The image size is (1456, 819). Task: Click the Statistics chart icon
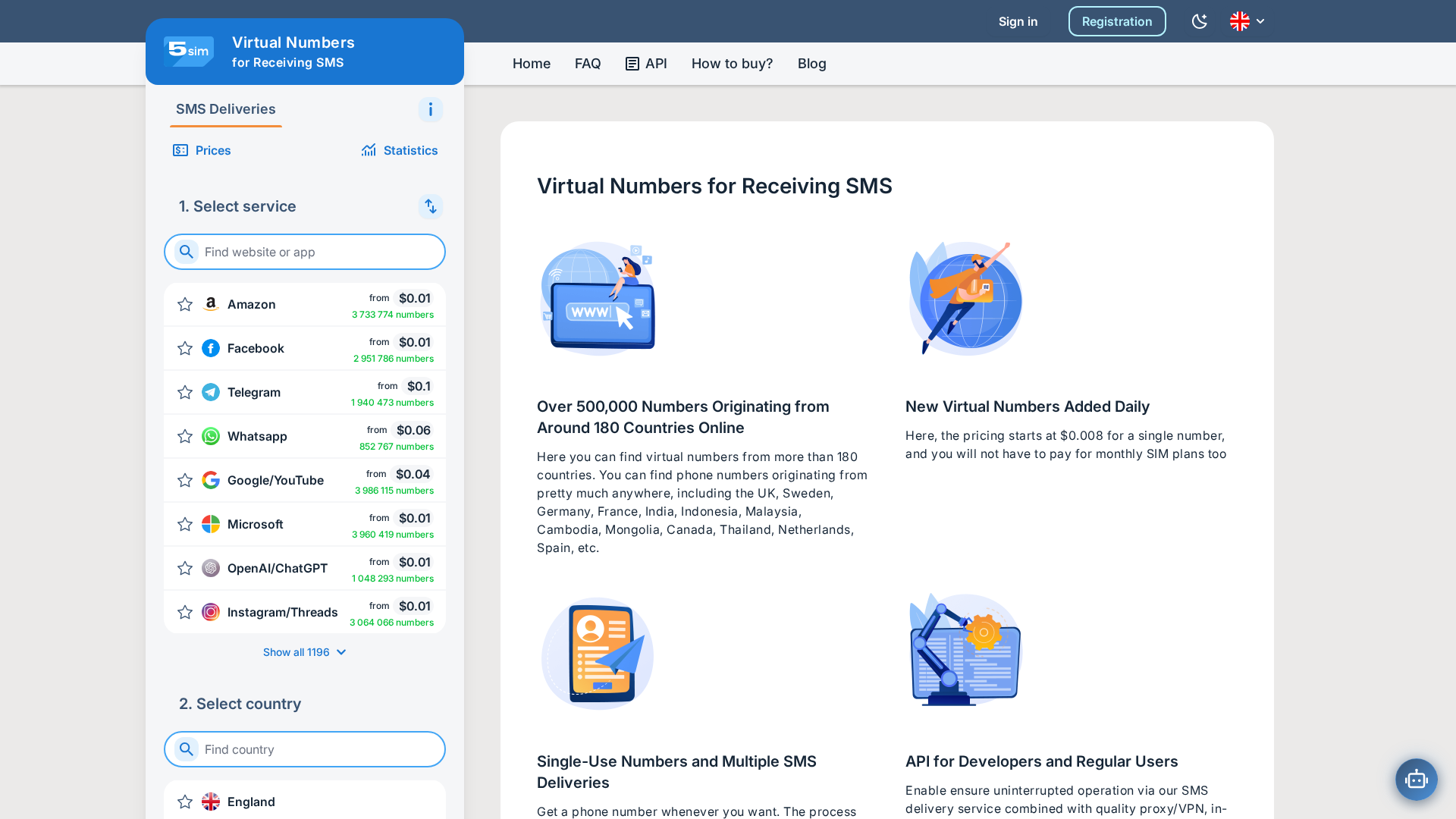(x=369, y=150)
